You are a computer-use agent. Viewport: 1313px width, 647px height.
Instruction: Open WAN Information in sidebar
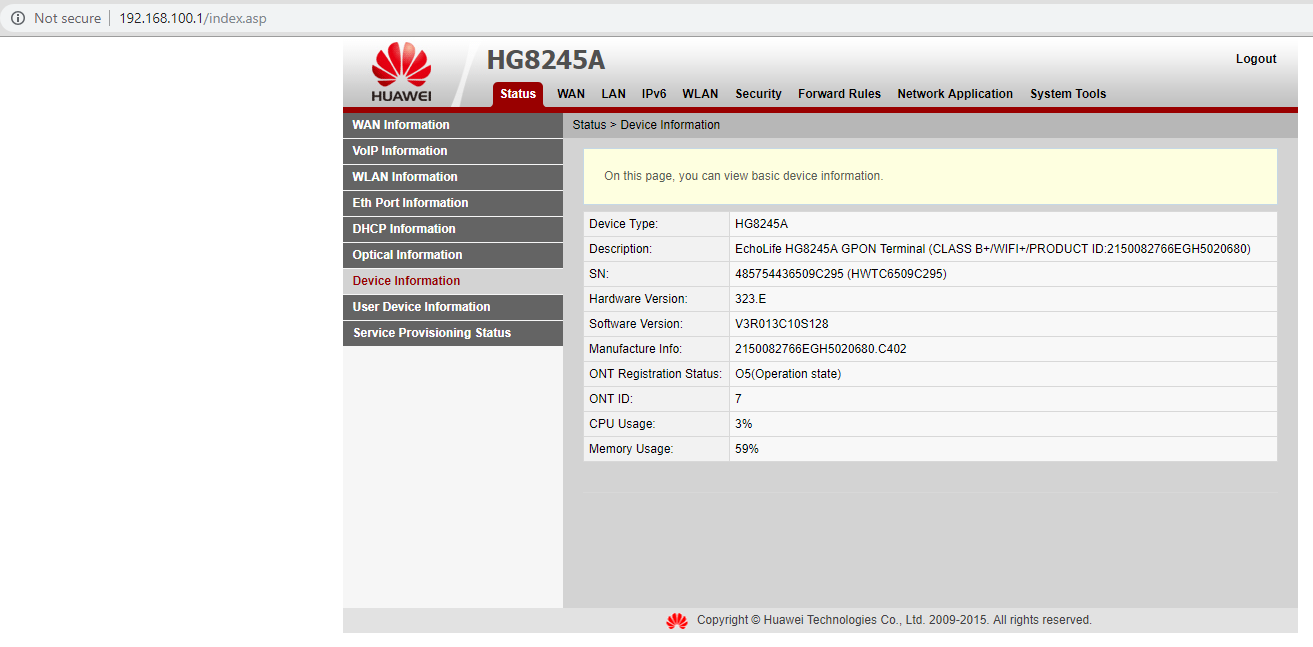pyautogui.click(x=453, y=125)
